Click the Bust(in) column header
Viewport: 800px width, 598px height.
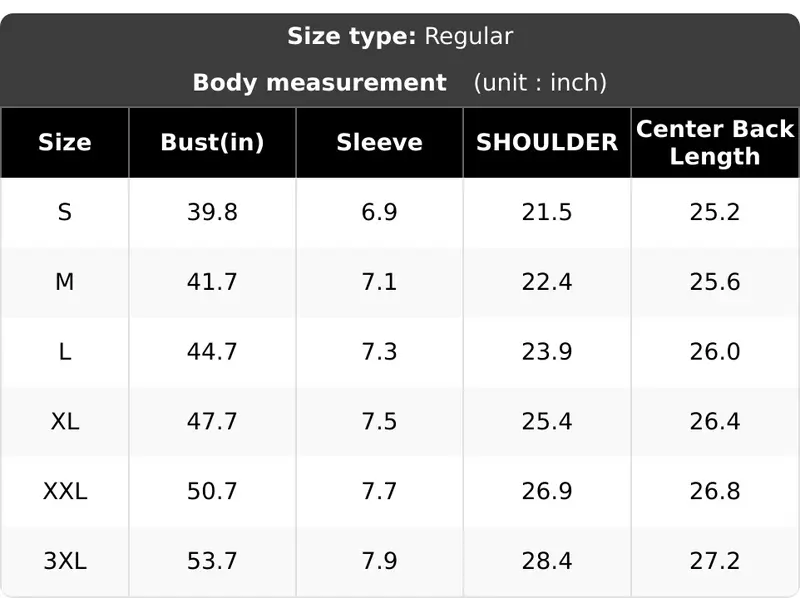[212, 142]
